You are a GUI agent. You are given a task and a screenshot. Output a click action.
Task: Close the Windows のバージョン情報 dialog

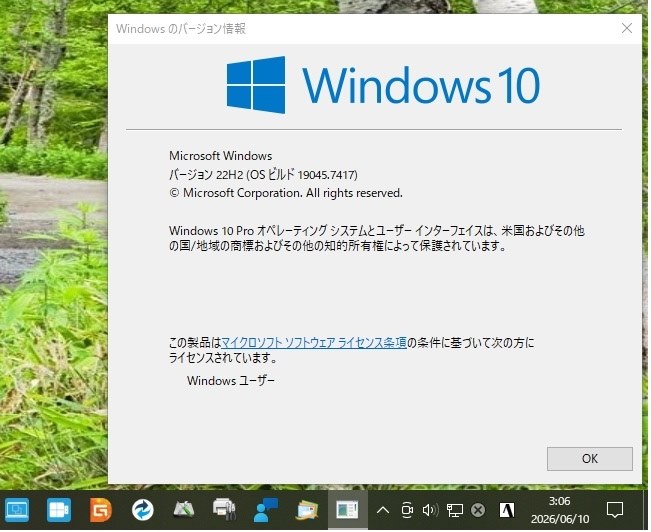coord(629,28)
